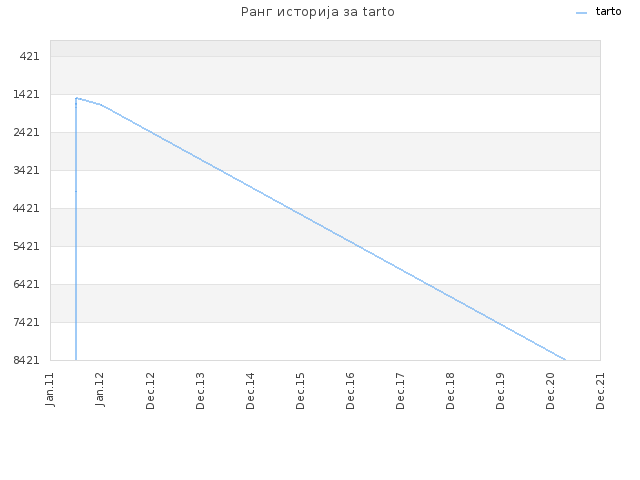Click the 2421 y-axis label
The width and height of the screenshot is (640, 480).
pyautogui.click(x=27, y=132)
